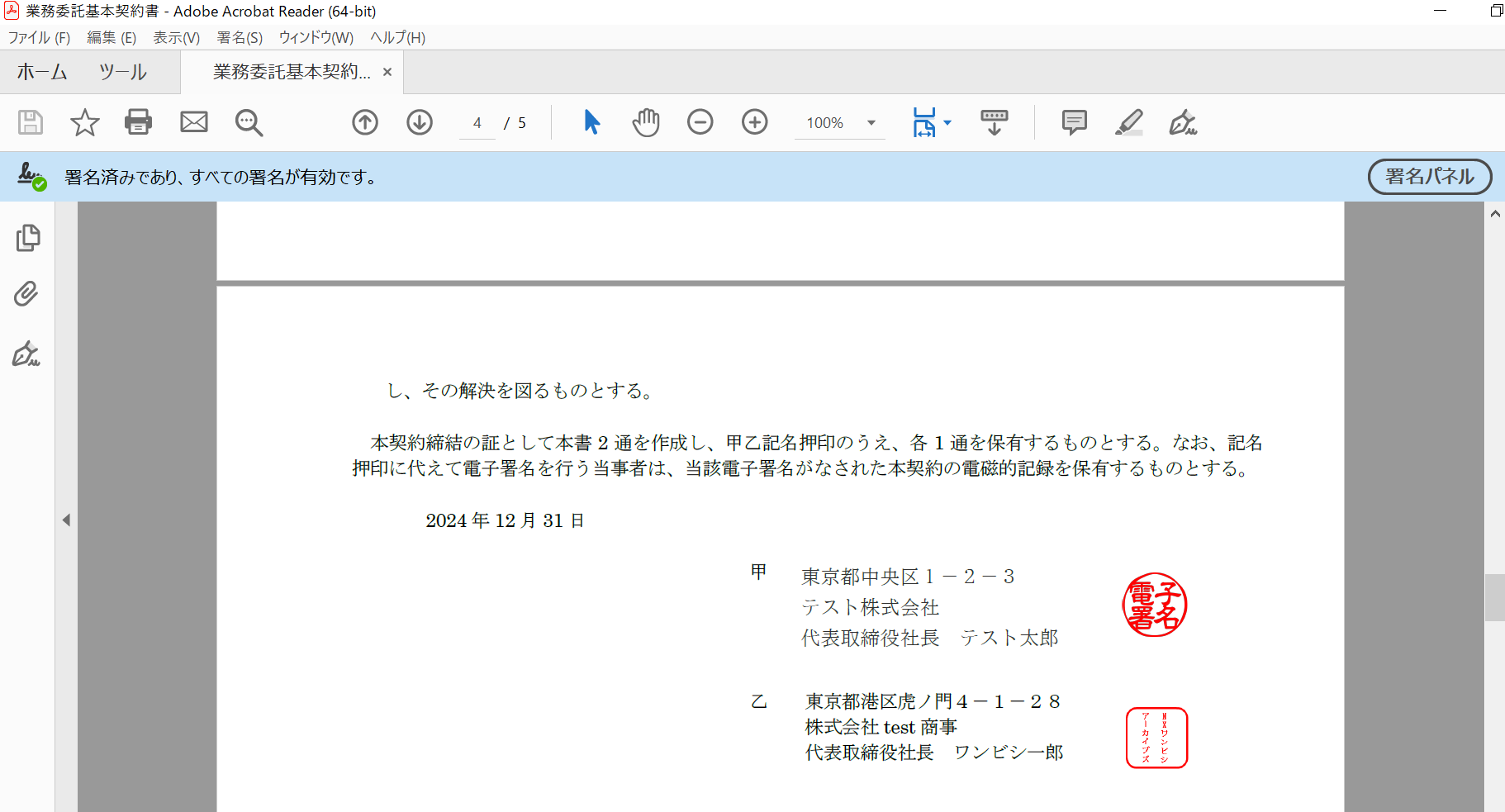The height and width of the screenshot is (812, 1505).
Task: Go to next page with down arrow
Action: click(x=420, y=122)
